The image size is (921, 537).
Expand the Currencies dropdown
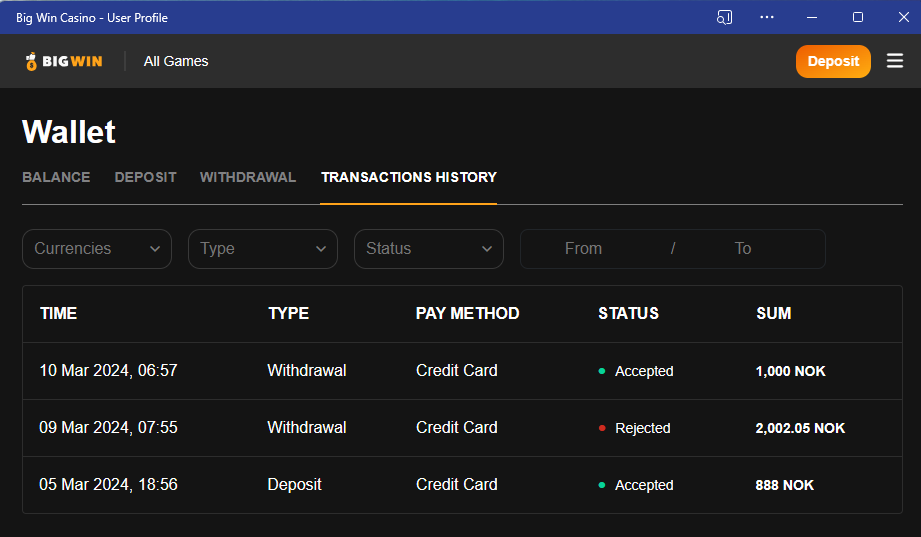click(x=97, y=249)
